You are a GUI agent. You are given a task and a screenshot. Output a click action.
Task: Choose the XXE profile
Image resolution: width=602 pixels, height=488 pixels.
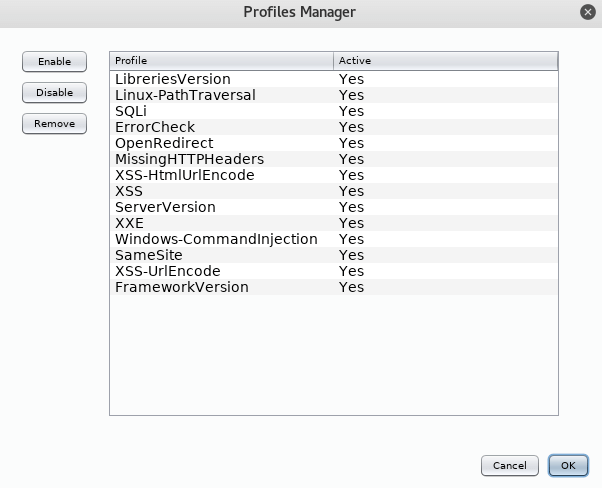pos(130,223)
